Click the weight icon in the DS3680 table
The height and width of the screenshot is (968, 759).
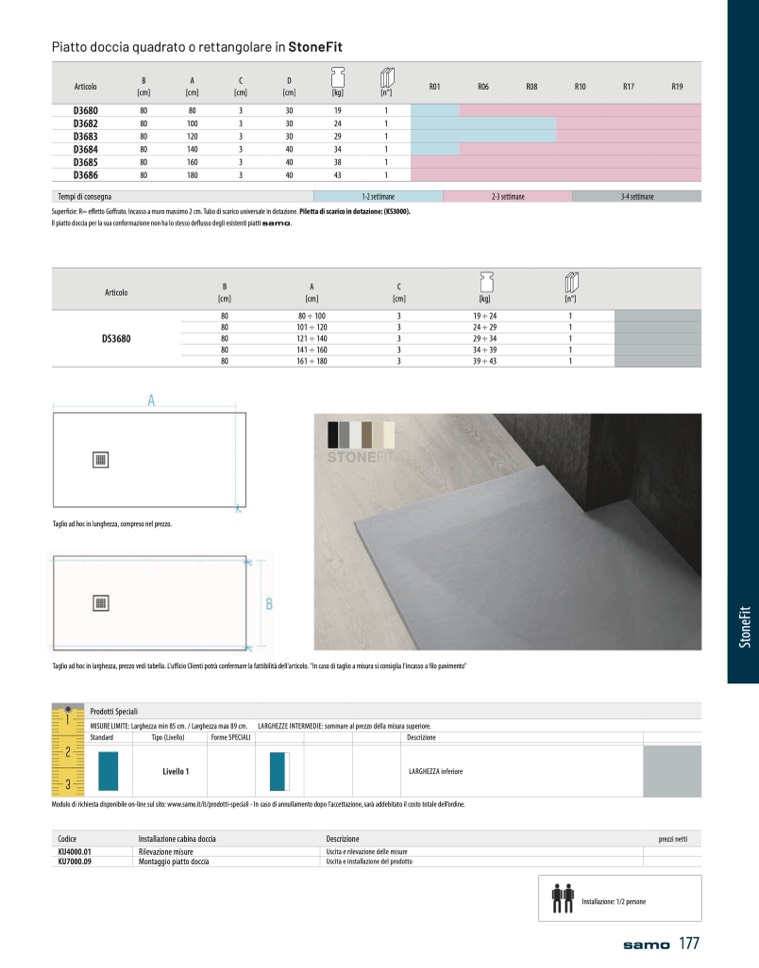click(484, 283)
